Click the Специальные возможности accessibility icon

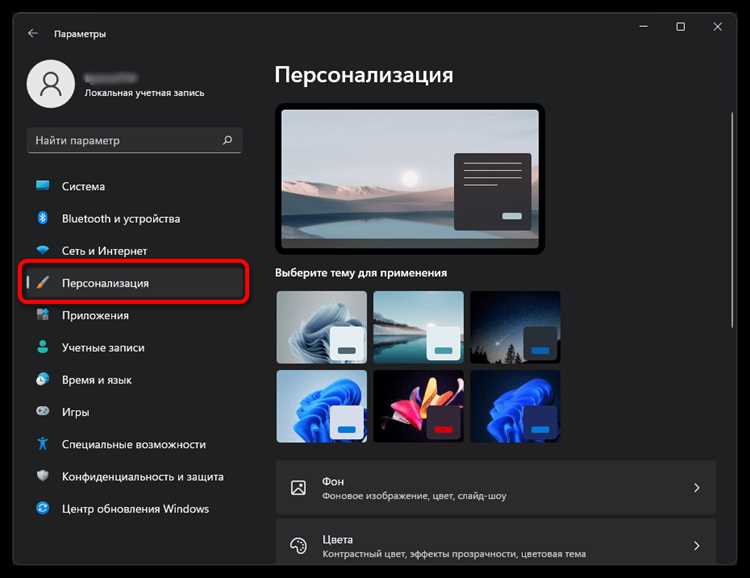coord(43,444)
